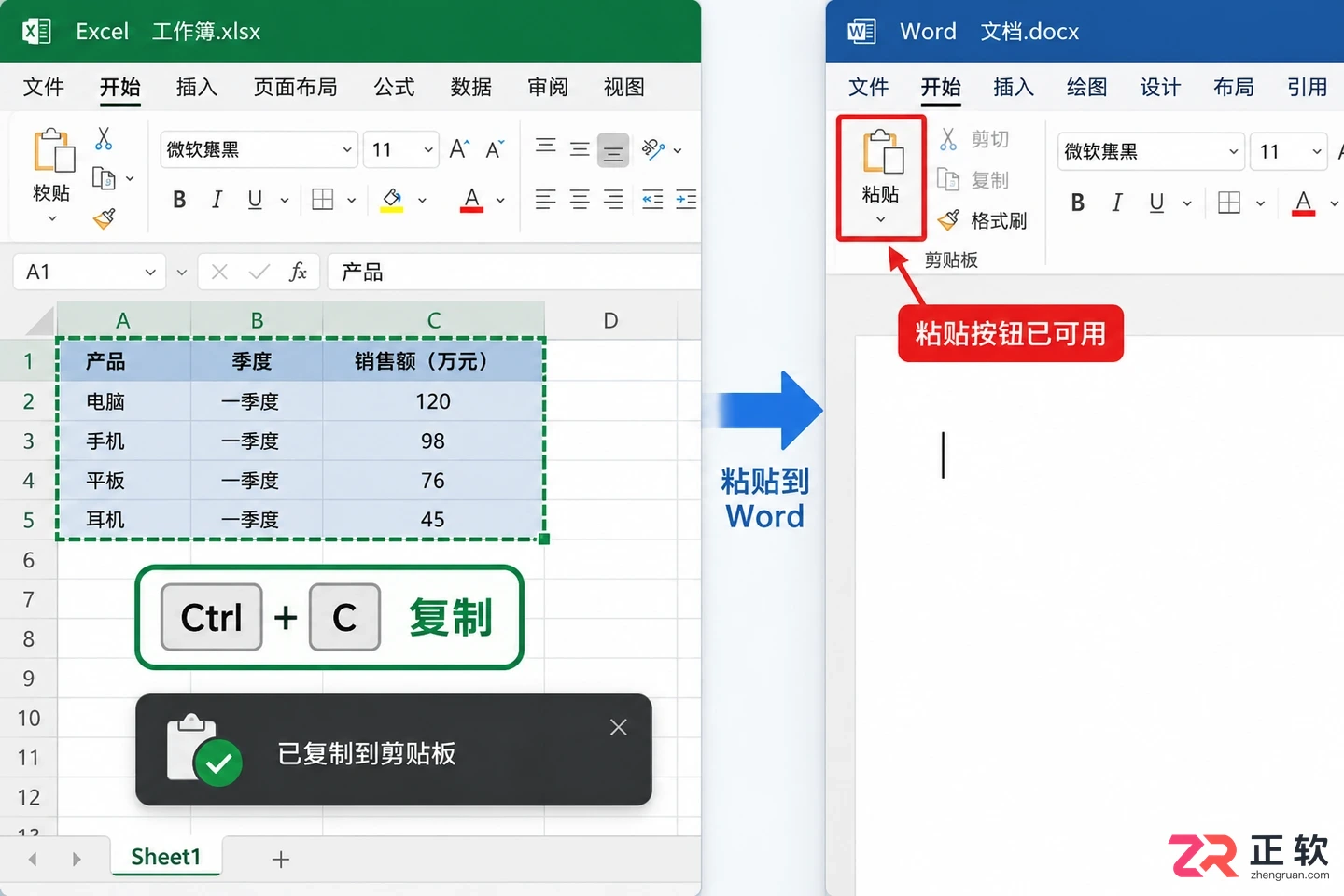Click the Excel Align Left icon

coord(546,200)
